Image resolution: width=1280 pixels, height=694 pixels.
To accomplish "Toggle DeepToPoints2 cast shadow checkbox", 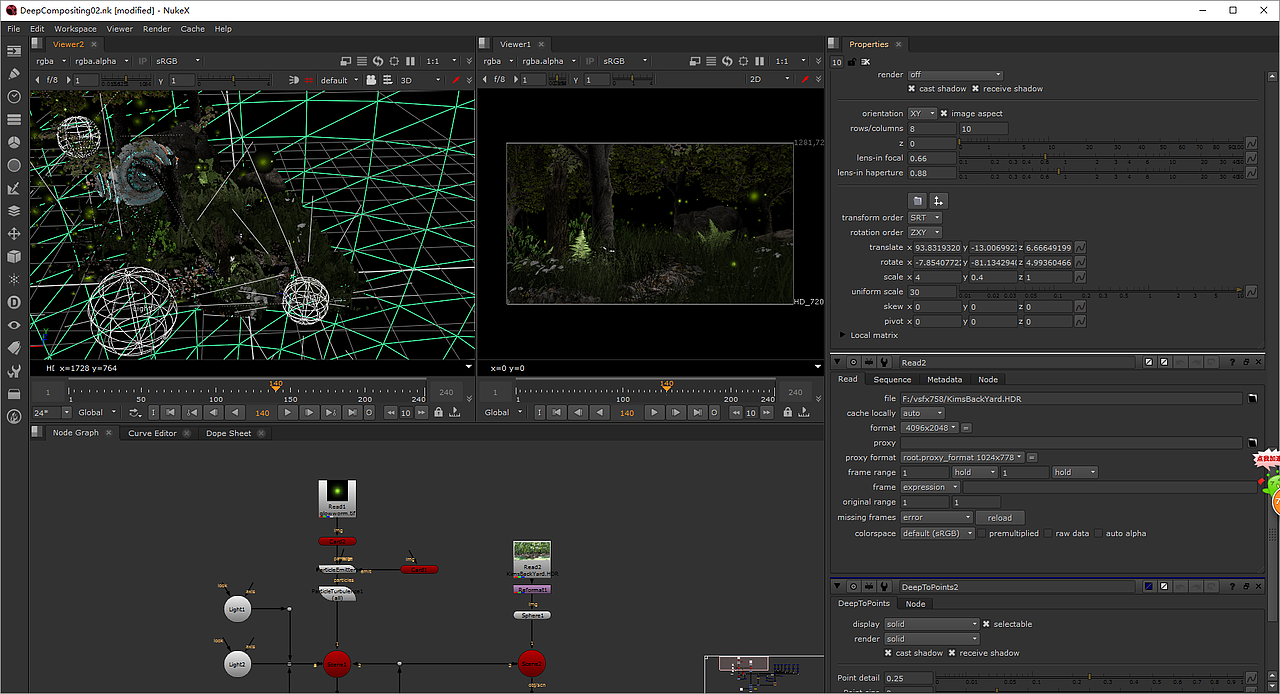I will click(x=888, y=653).
